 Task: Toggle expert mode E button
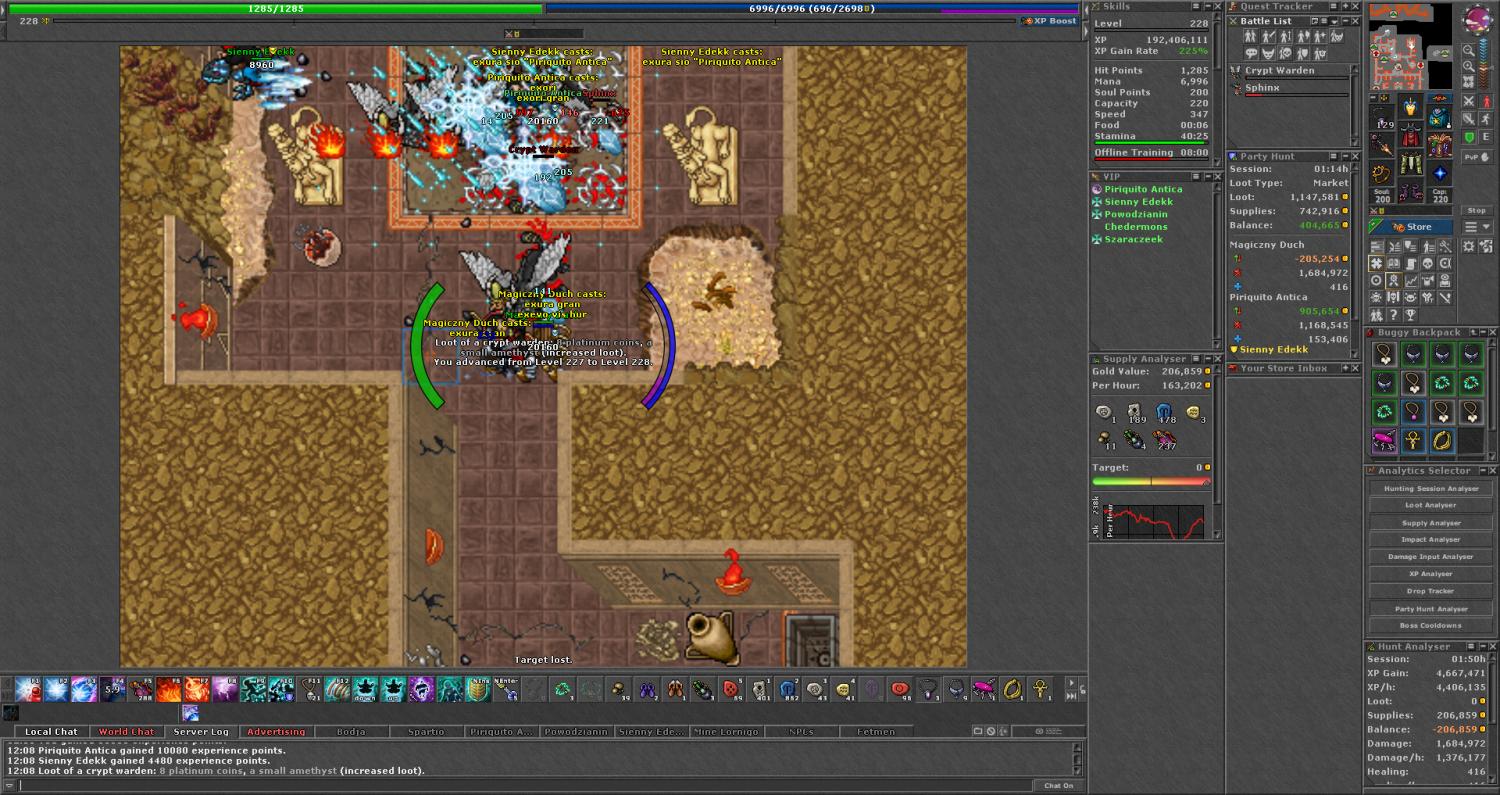[1485, 137]
